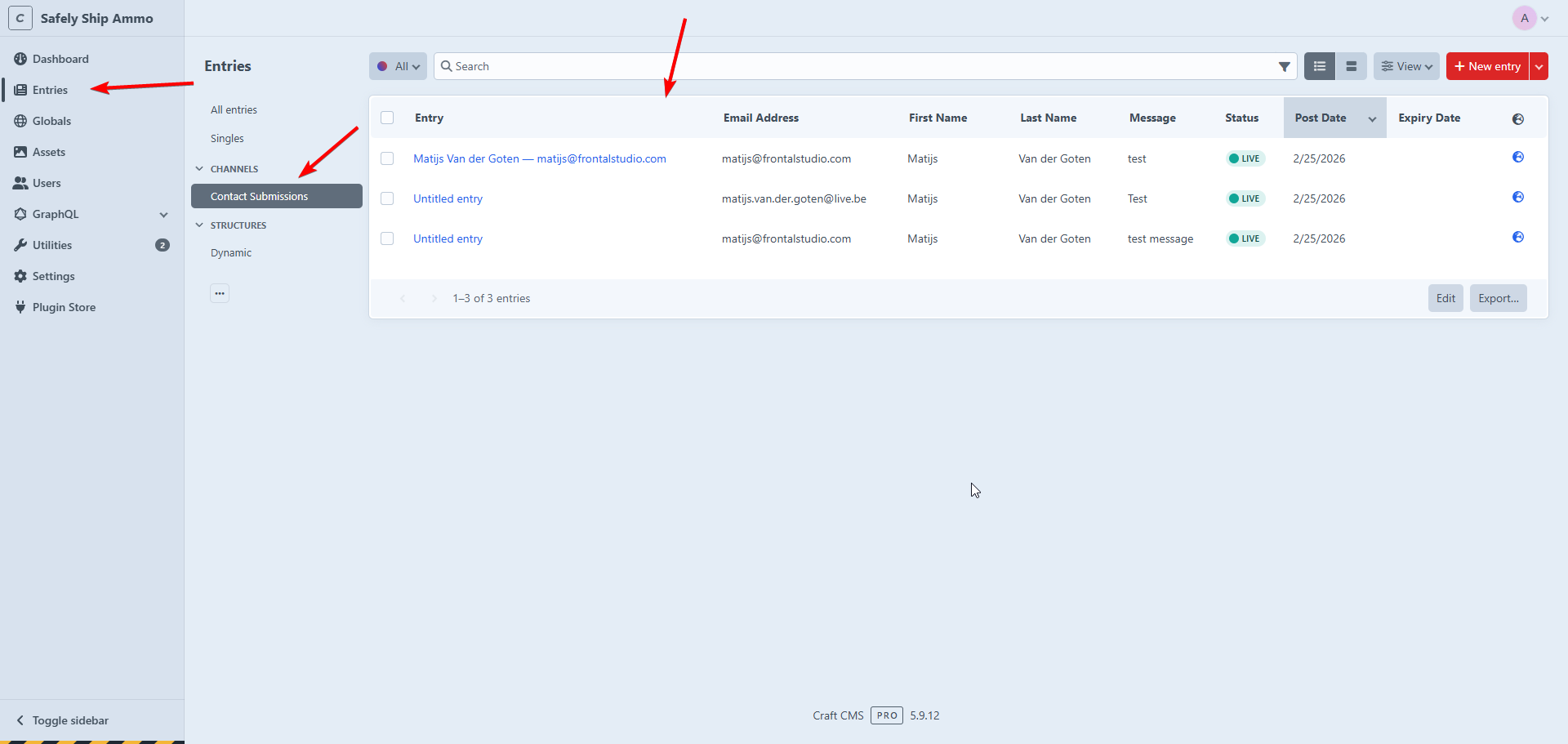Screen dimensions: 1568x744
Task: Toggle the sidebar collapse
Action: 62,720
